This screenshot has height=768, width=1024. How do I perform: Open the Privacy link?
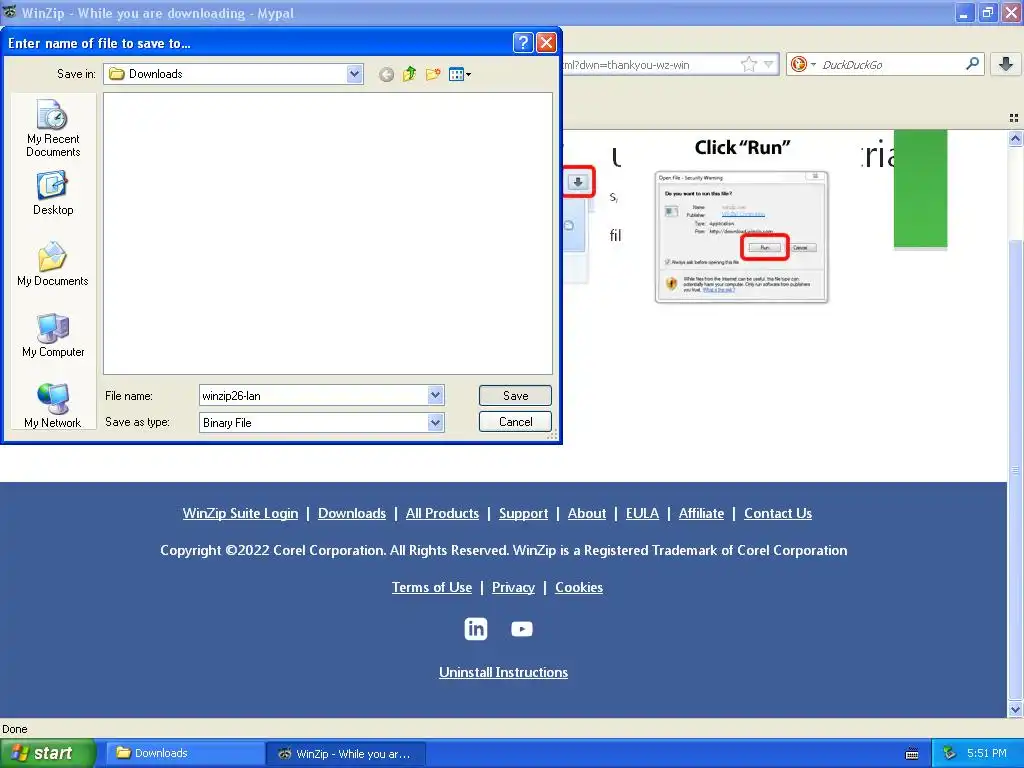click(513, 587)
